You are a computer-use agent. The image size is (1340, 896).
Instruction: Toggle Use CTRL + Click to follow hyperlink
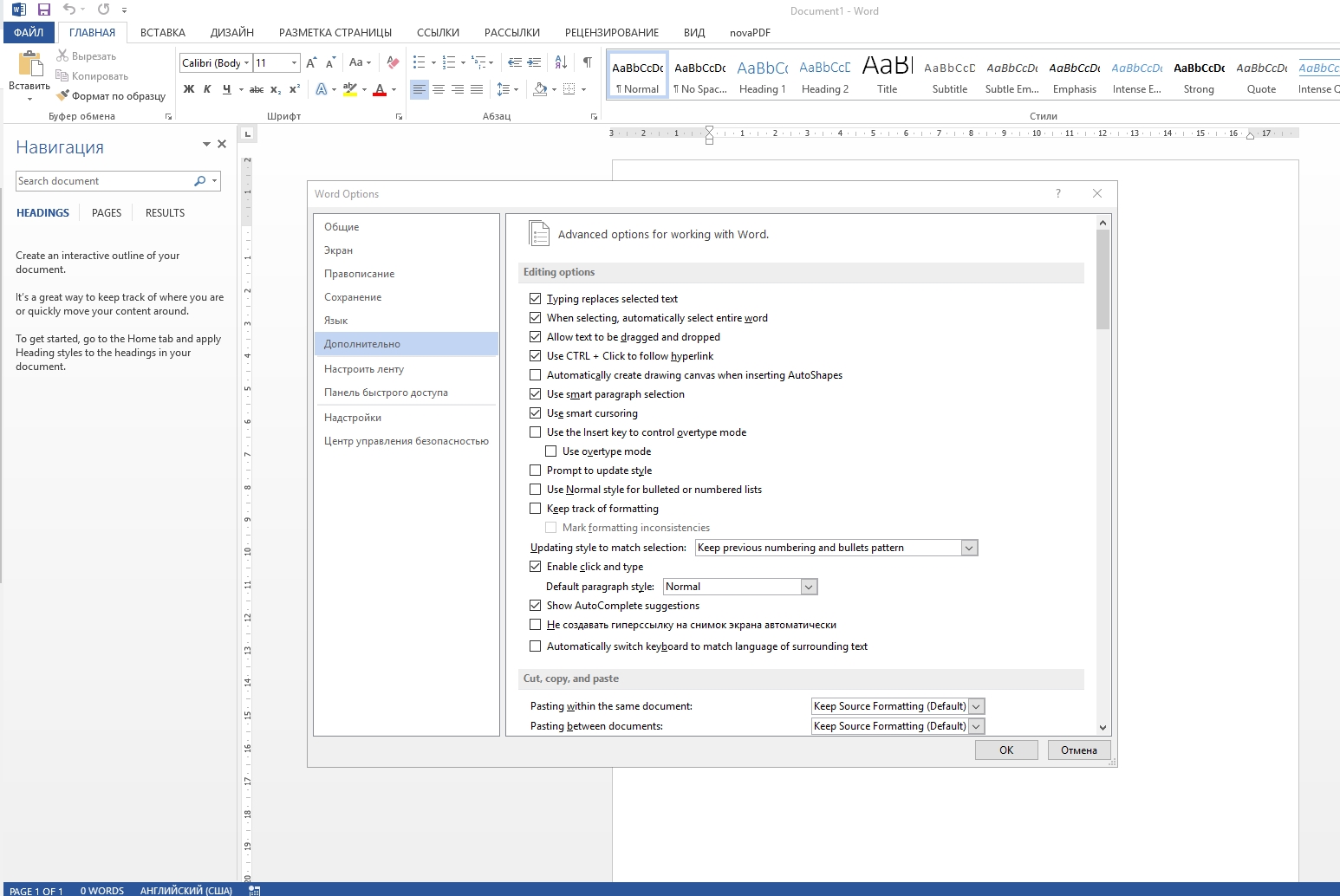click(536, 356)
